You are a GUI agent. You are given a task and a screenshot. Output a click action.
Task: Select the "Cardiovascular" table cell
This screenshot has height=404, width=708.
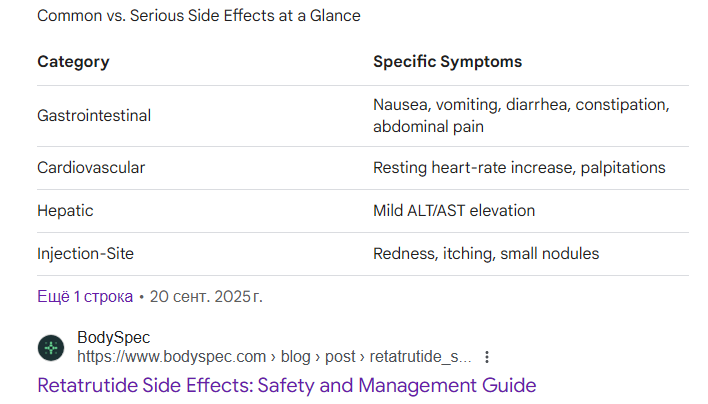(91, 168)
